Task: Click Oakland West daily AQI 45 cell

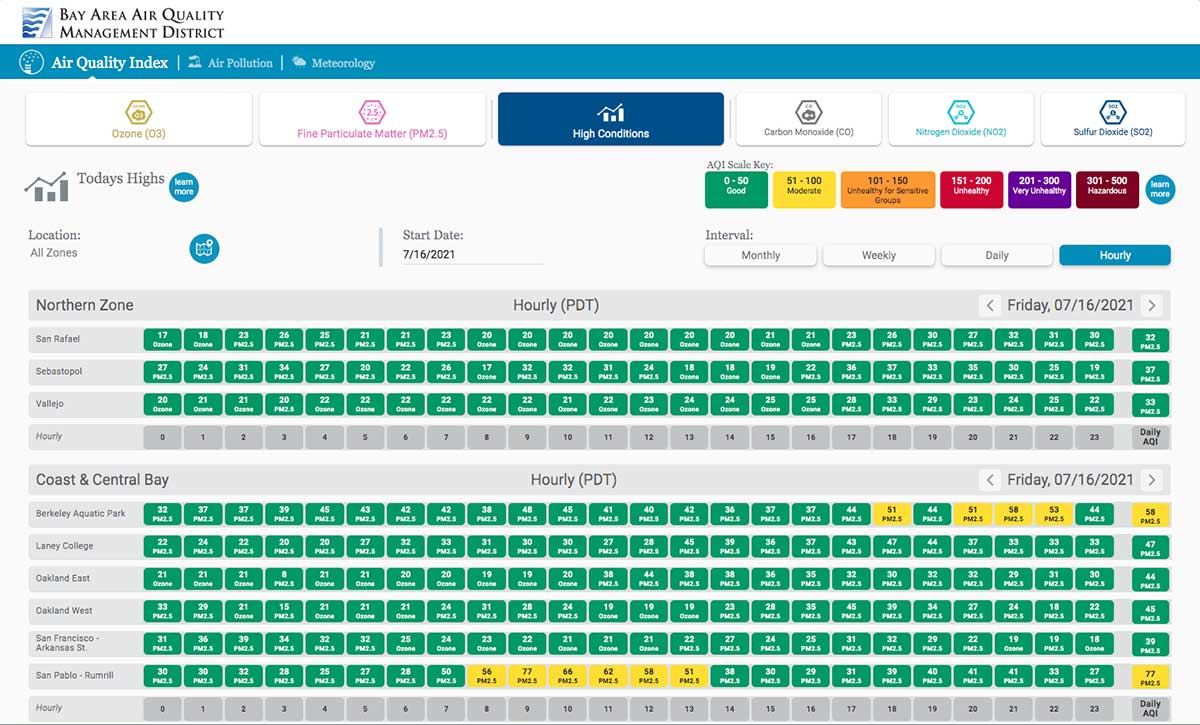Action: [x=1151, y=612]
